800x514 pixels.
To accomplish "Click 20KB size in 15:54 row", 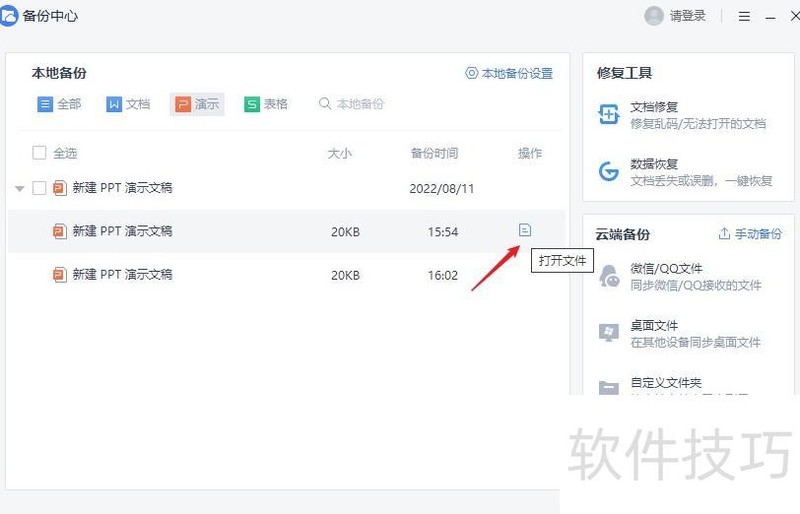I will pos(345,232).
